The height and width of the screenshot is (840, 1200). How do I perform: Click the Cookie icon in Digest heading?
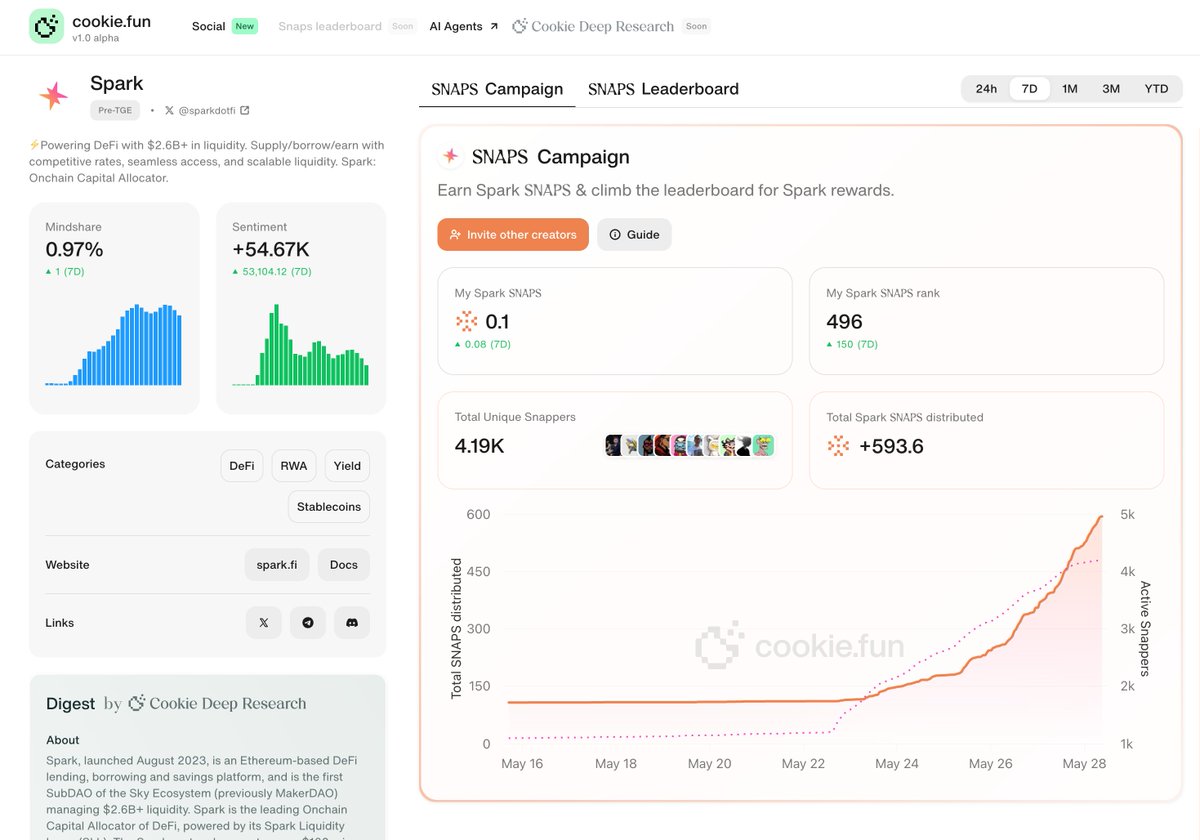[x=137, y=703]
